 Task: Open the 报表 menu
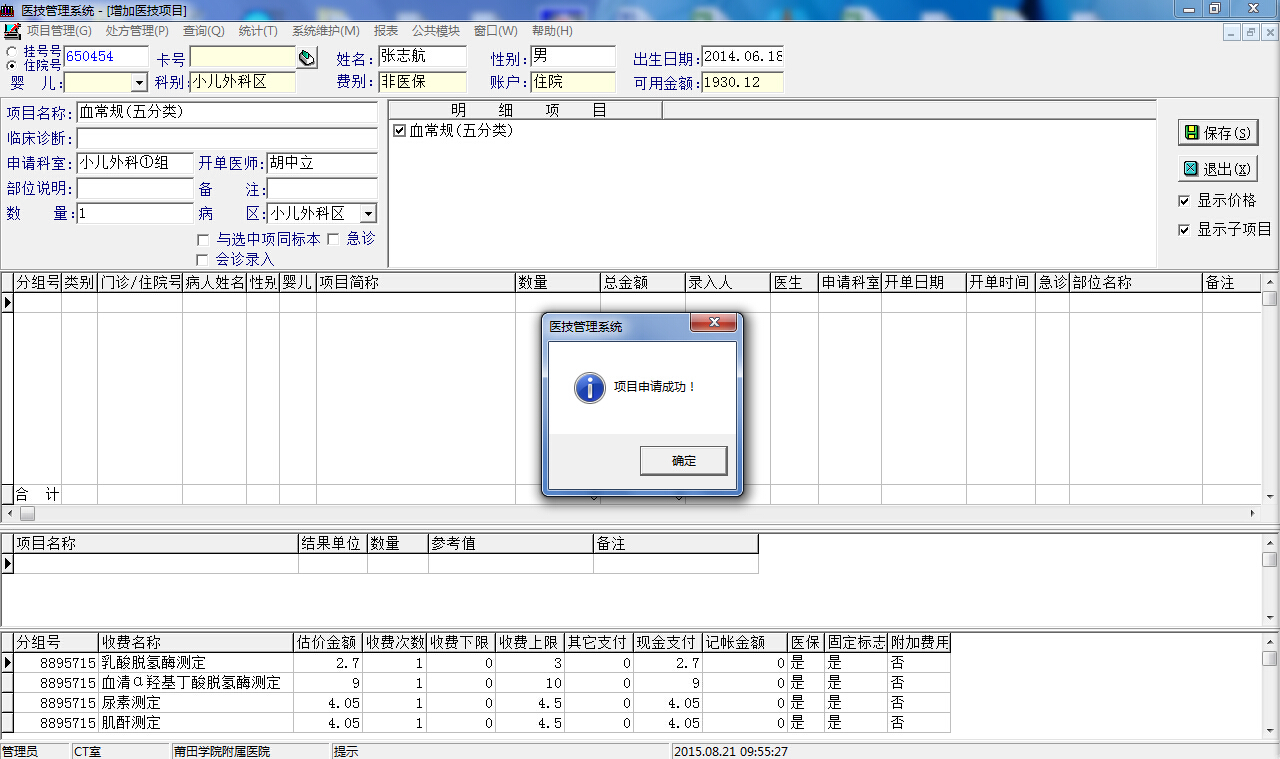[x=386, y=31]
